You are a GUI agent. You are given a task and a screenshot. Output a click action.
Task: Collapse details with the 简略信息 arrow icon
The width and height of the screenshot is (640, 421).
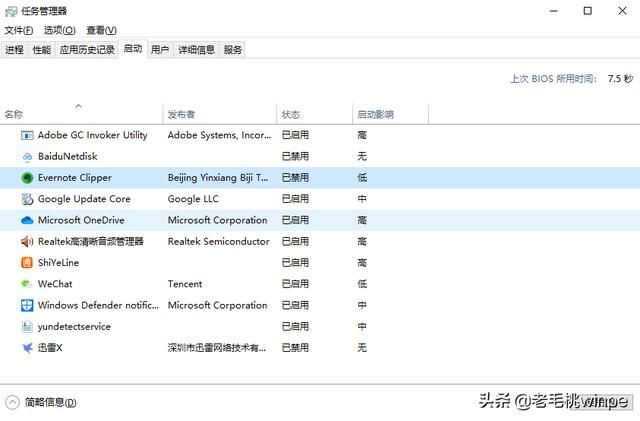pyautogui.click(x=12, y=402)
